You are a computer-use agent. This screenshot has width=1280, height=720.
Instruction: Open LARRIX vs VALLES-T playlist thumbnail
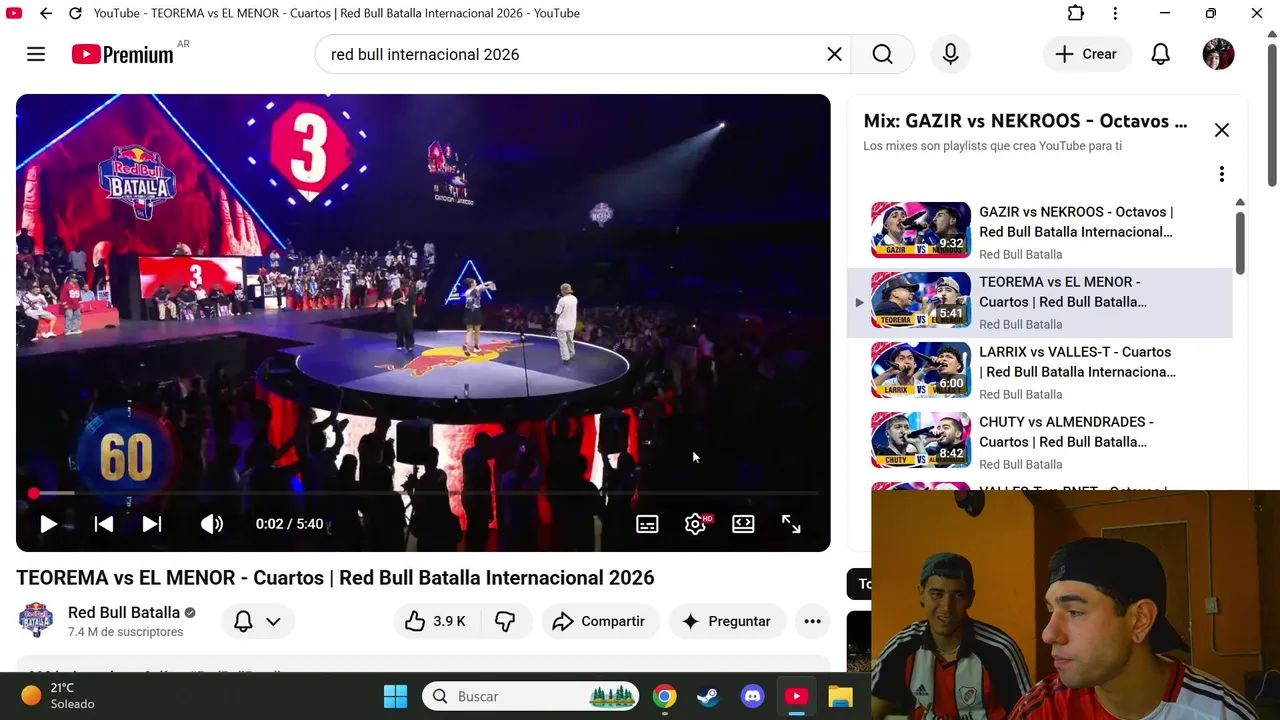(921, 370)
